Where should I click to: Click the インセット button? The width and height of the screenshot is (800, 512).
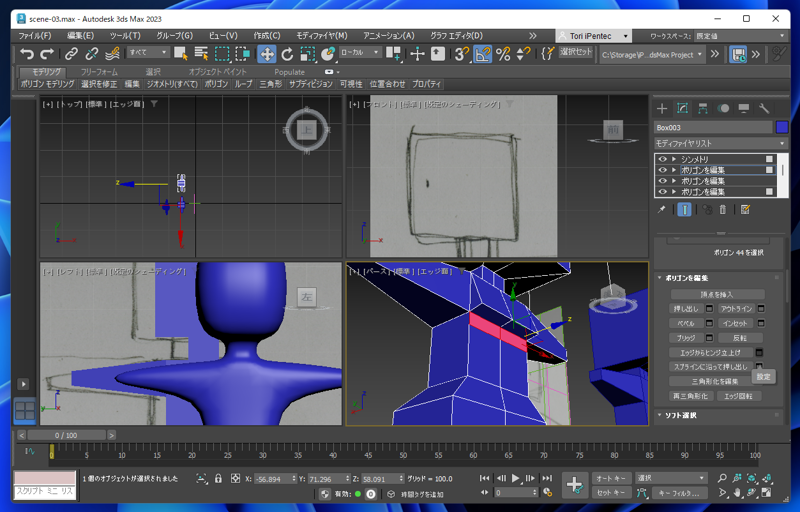point(735,323)
